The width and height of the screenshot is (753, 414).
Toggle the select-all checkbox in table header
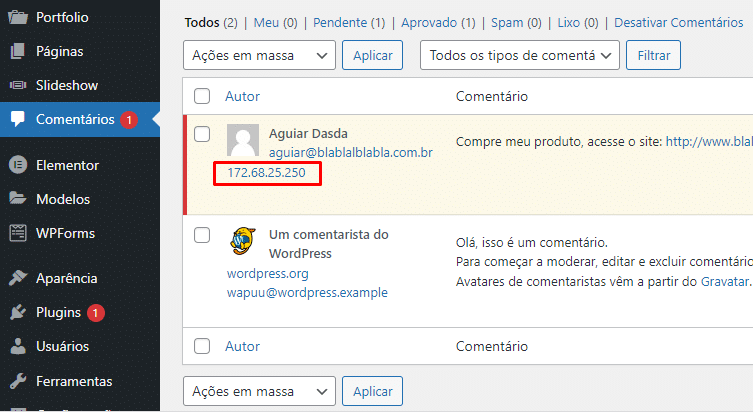pos(202,96)
